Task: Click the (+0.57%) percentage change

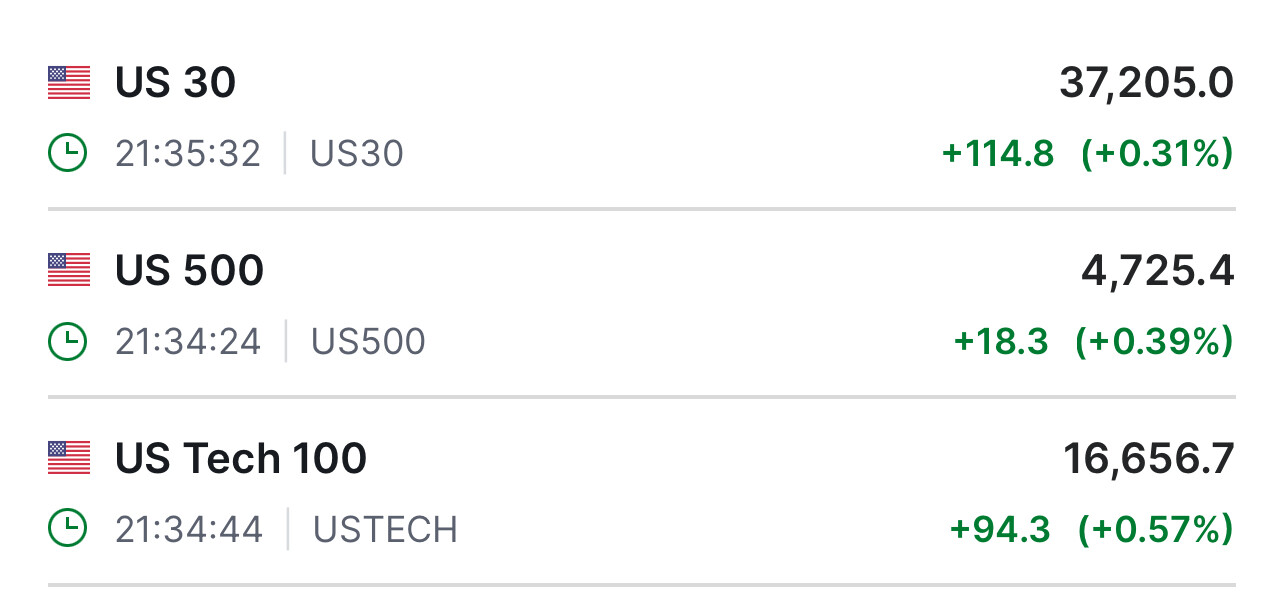Action: coord(1155,529)
